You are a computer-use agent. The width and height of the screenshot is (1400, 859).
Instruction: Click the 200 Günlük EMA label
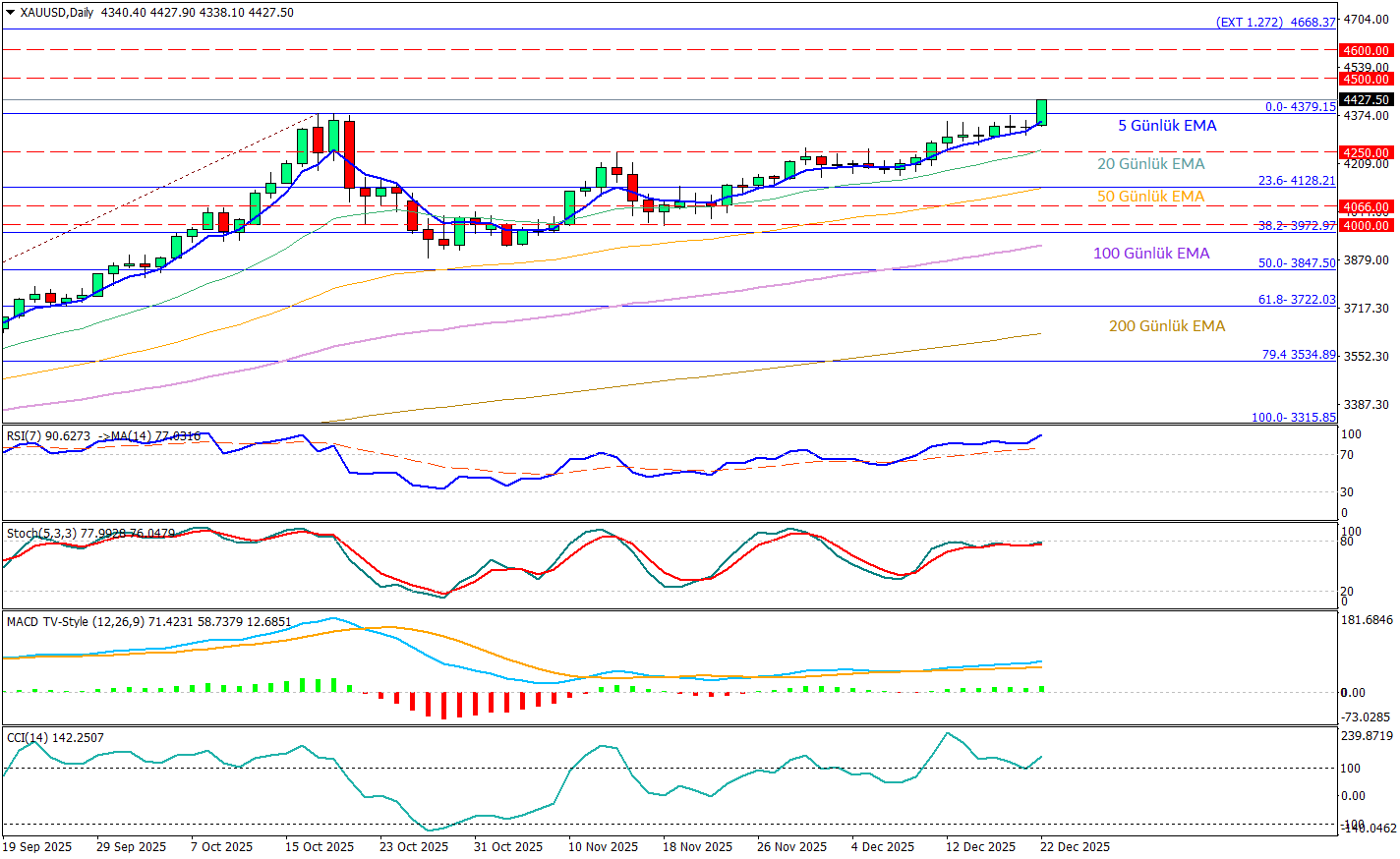[1167, 326]
